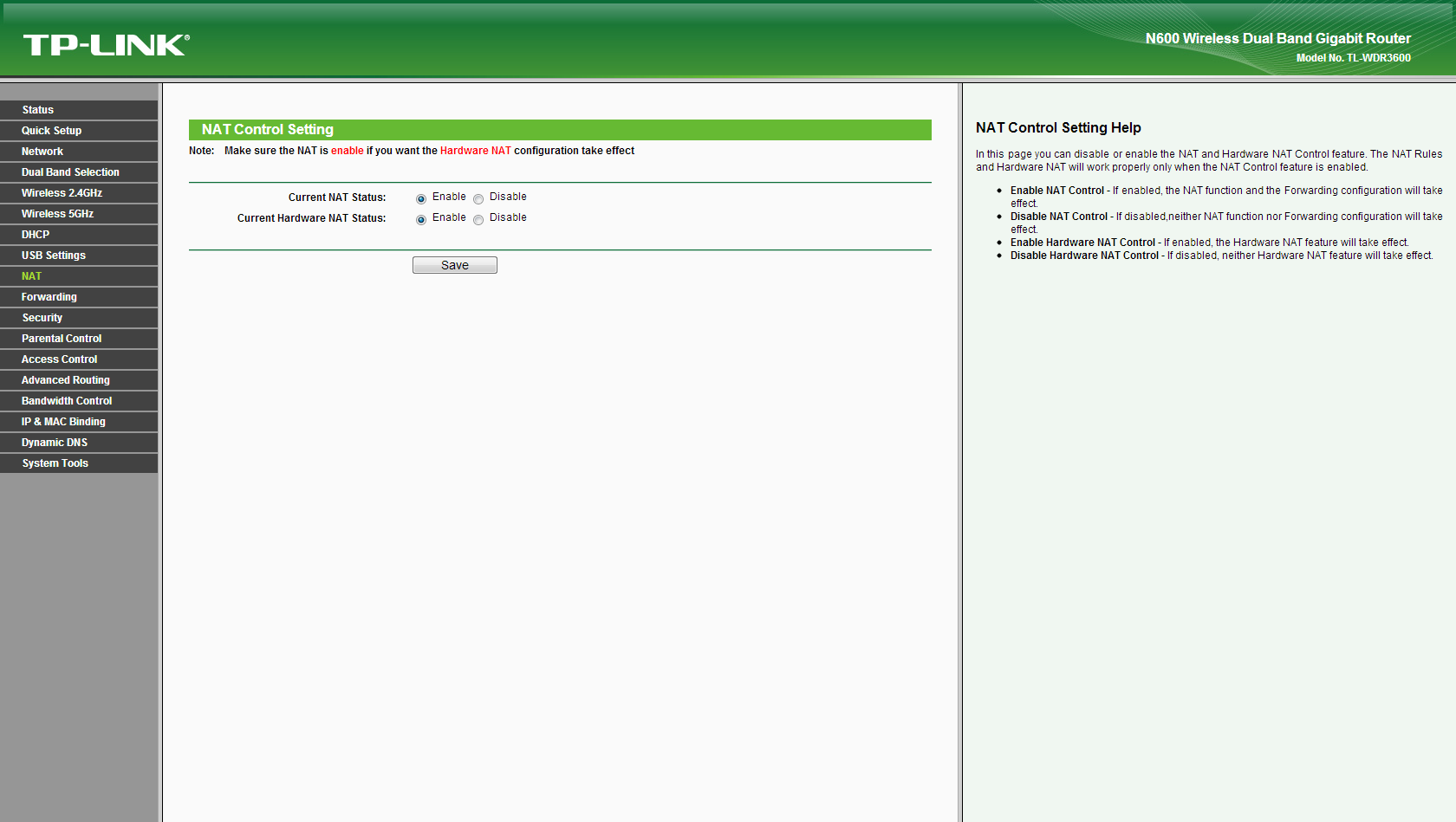Image resolution: width=1456 pixels, height=822 pixels.
Task: Open Dynamic DNS settings
Action: tap(79, 443)
